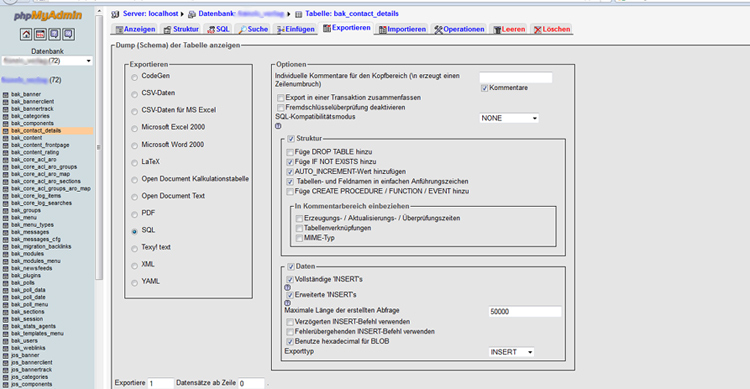This screenshot has height=389, width=750.
Task: Click the help icon below SQL-Kompatibilitätsmodus
Action: [278, 126]
